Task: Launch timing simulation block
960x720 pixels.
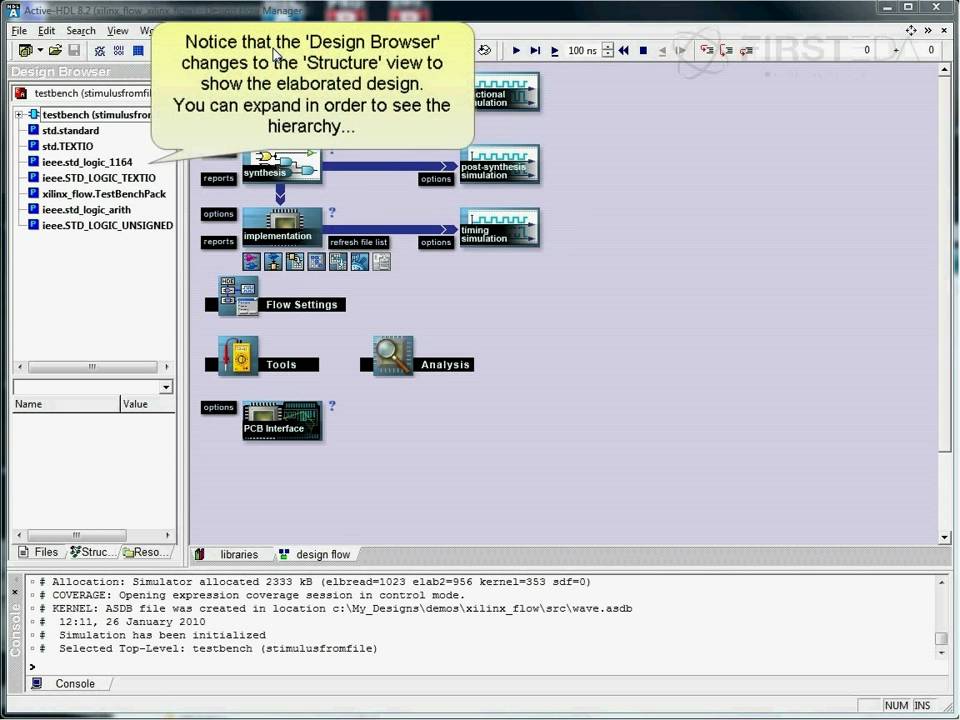Action: 500,228
